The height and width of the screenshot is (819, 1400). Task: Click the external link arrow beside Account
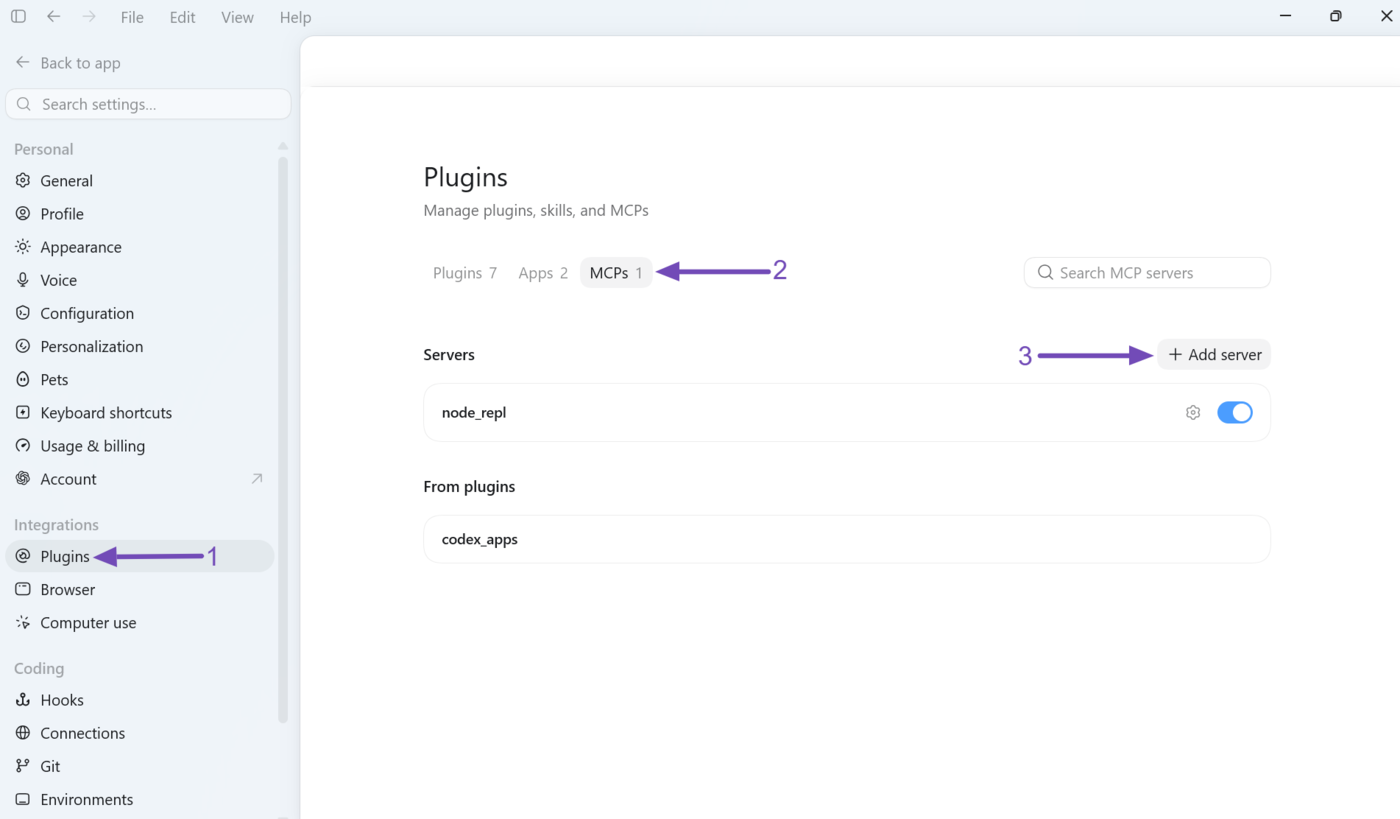pyautogui.click(x=257, y=479)
